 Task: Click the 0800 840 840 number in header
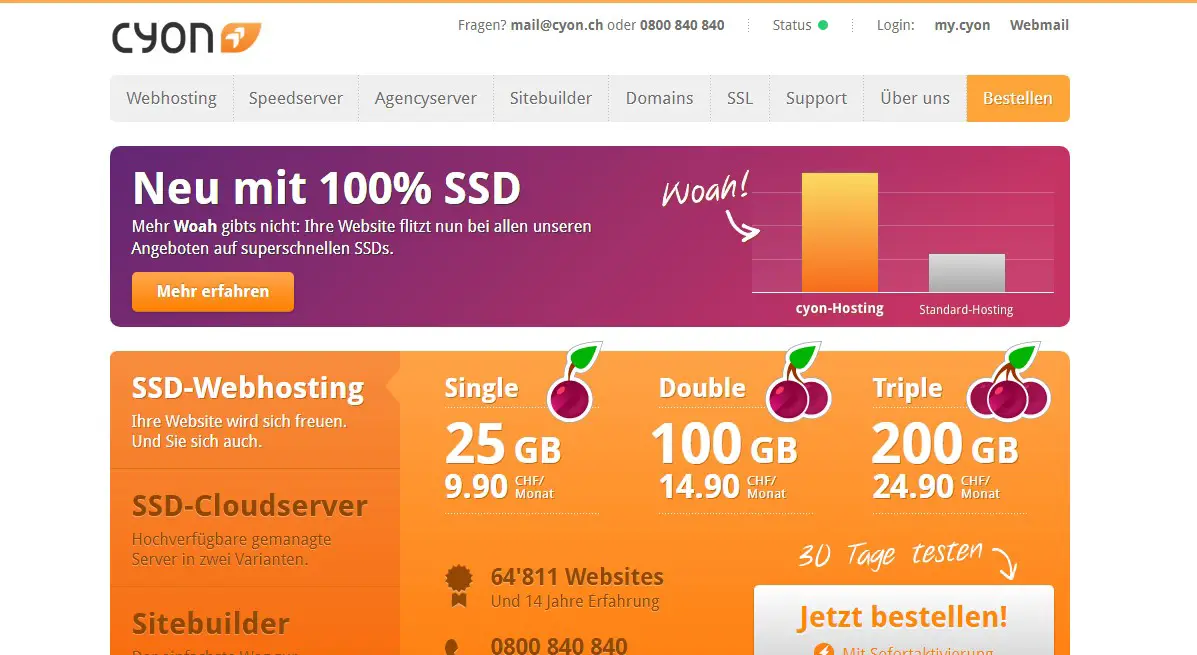point(682,25)
